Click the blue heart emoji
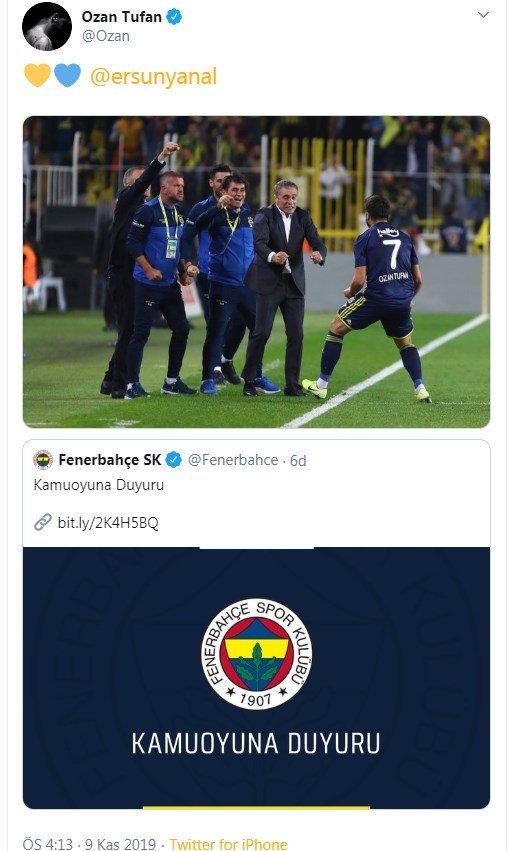This screenshot has height=851, width=507. (67, 75)
